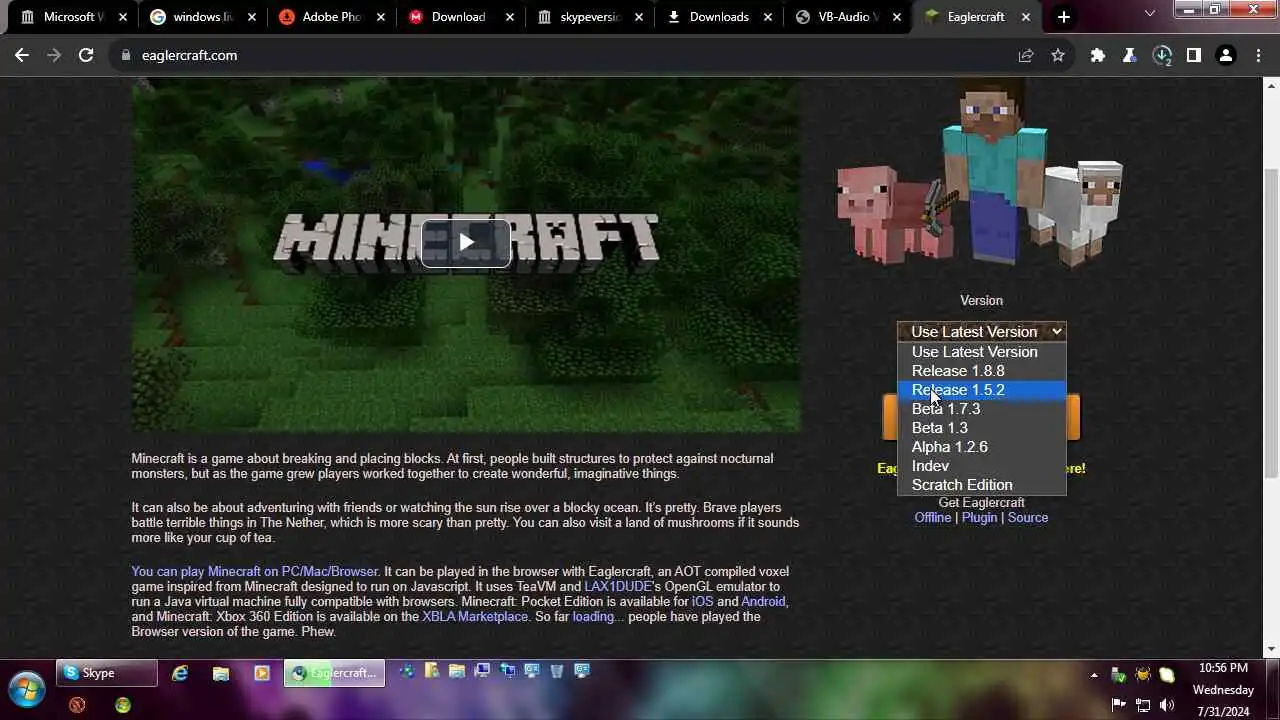Click the site info lock icon

click(x=126, y=55)
